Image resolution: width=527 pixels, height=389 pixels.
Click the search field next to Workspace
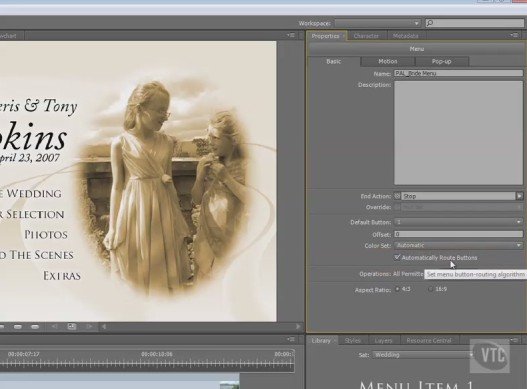coord(475,23)
